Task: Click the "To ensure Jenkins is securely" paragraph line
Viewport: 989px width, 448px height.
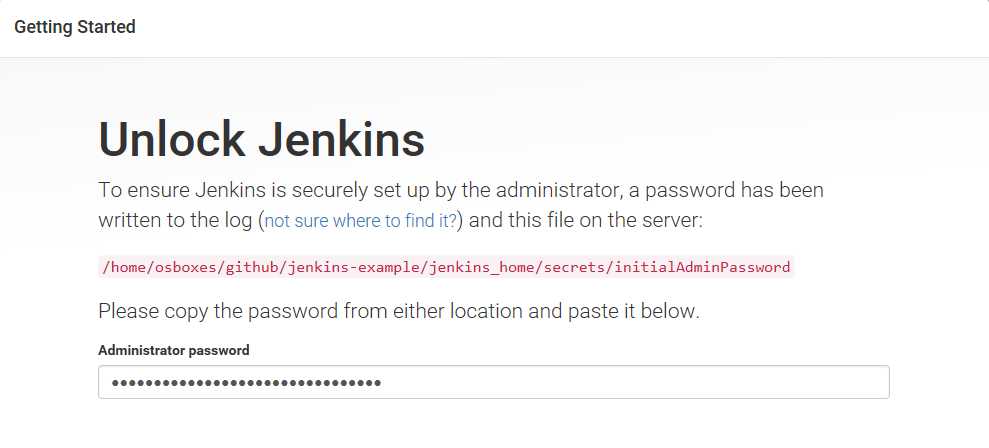Action: [460, 190]
